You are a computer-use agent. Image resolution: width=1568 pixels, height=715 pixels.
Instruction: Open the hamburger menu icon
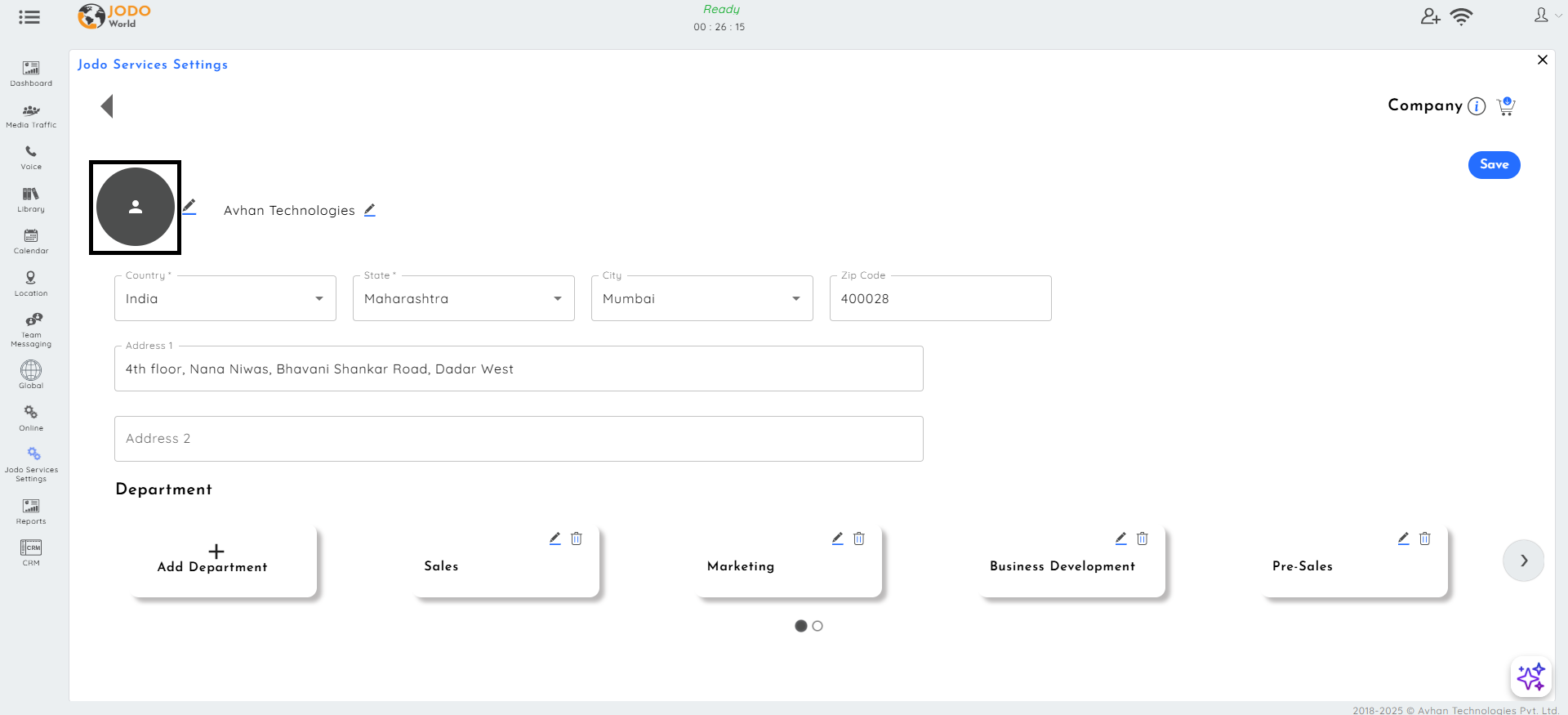pyautogui.click(x=29, y=17)
